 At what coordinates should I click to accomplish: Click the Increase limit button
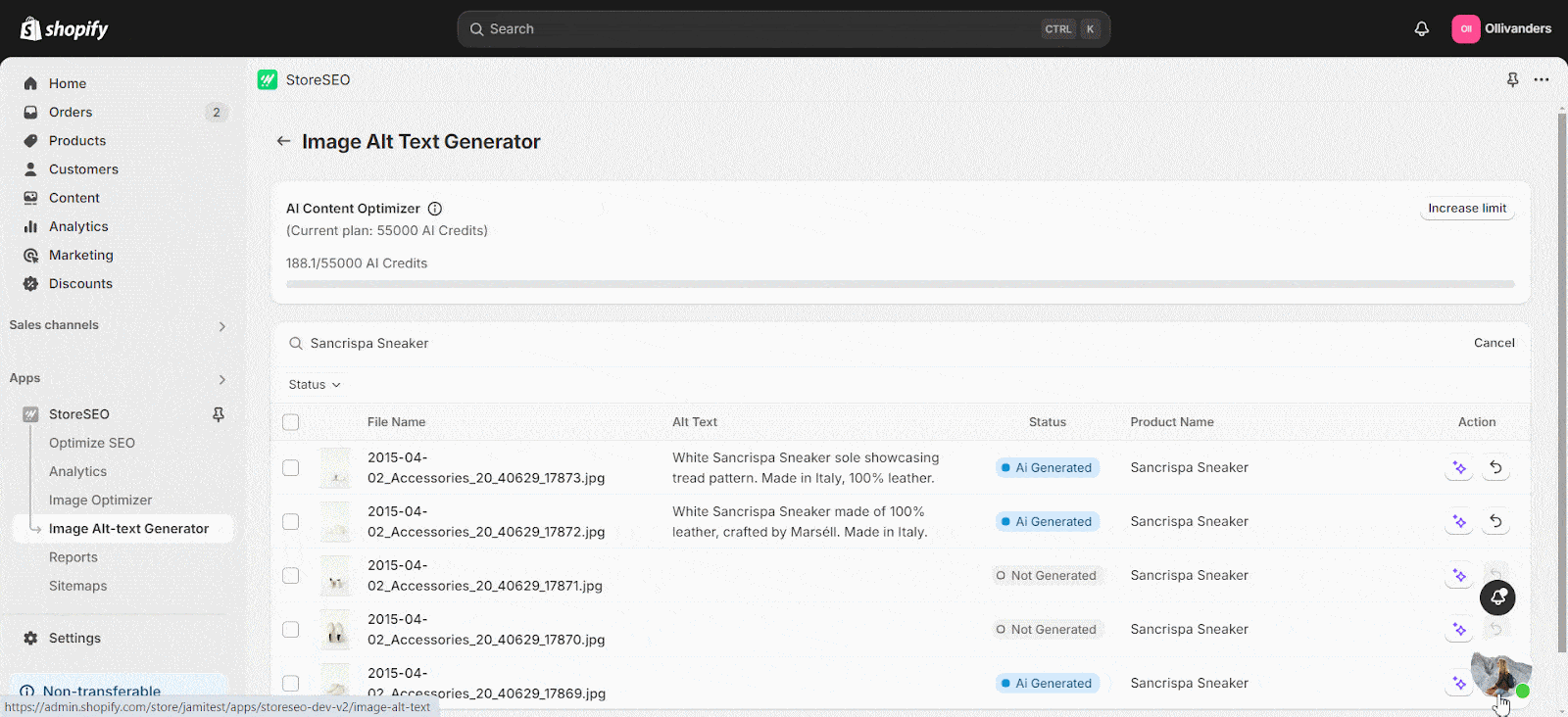click(1467, 209)
